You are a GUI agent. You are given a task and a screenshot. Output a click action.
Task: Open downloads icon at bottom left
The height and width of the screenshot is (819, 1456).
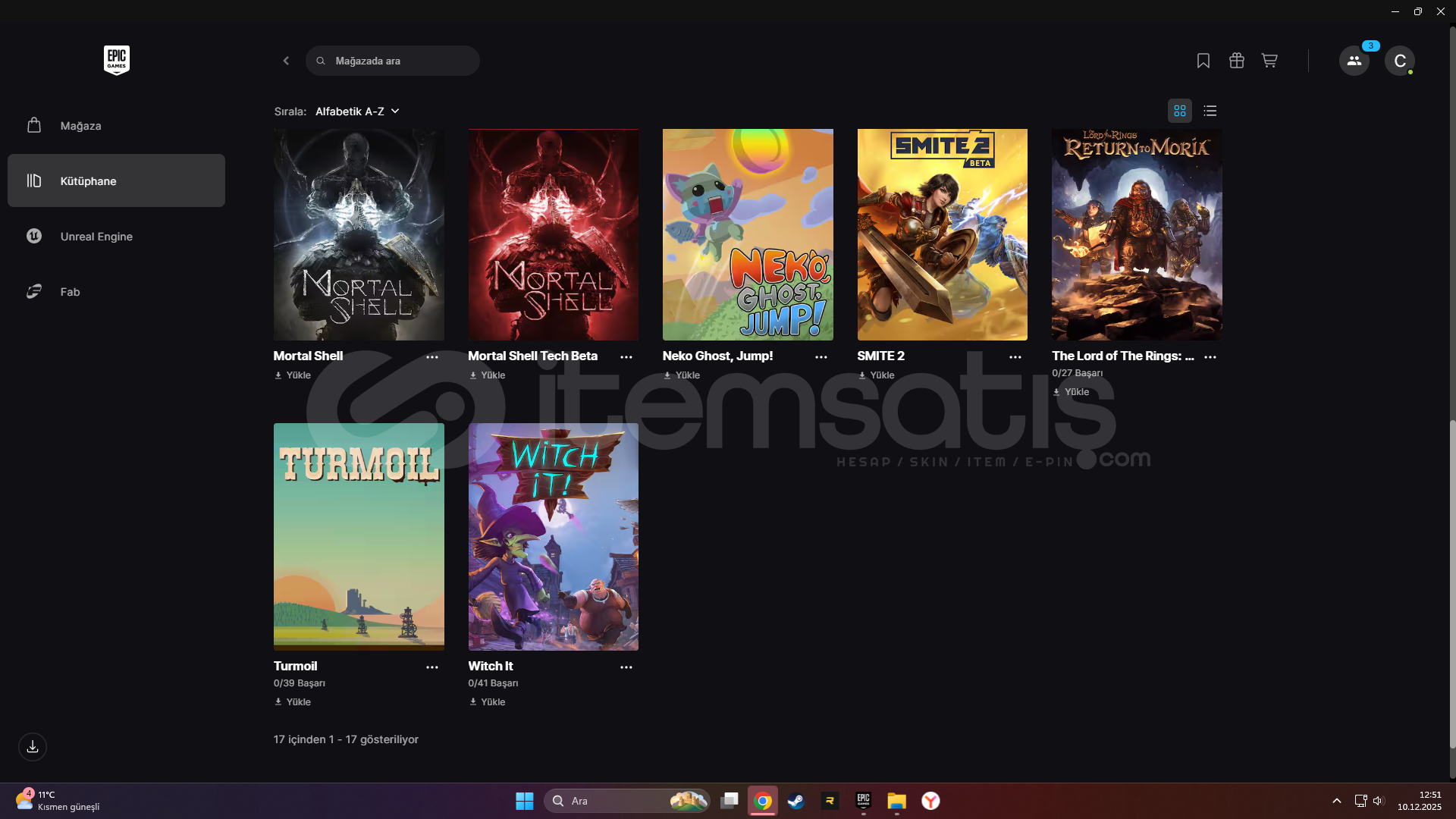(33, 747)
